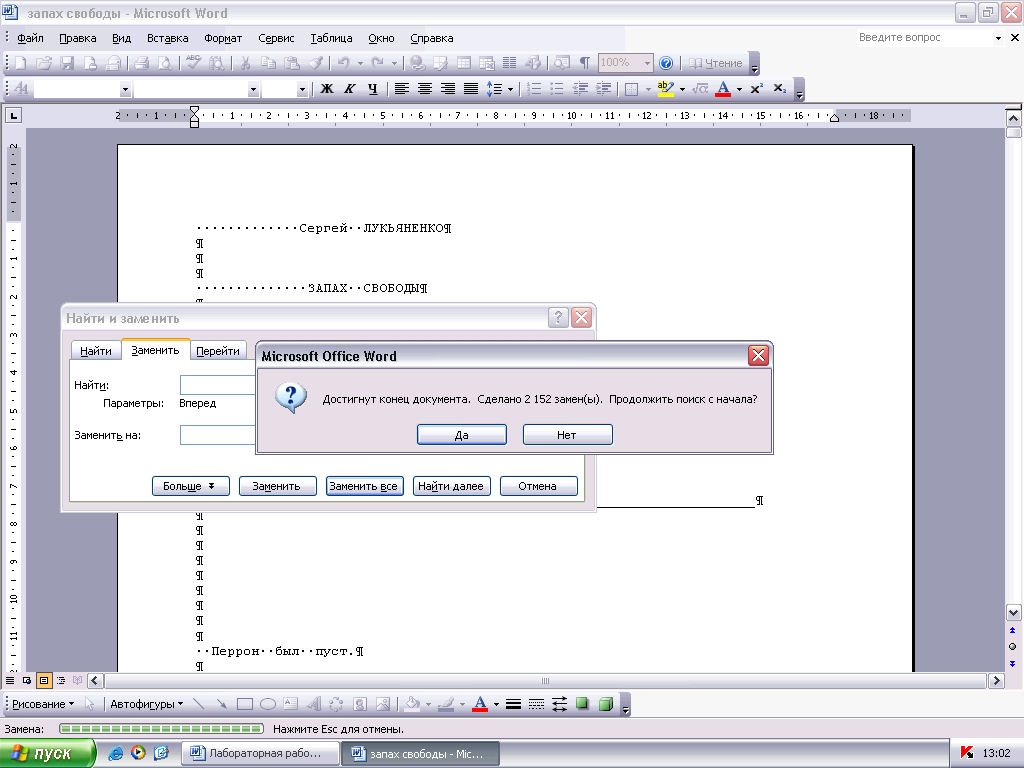Toggle italic К formatting
Viewport: 1024px width, 768px height.
click(x=349, y=89)
